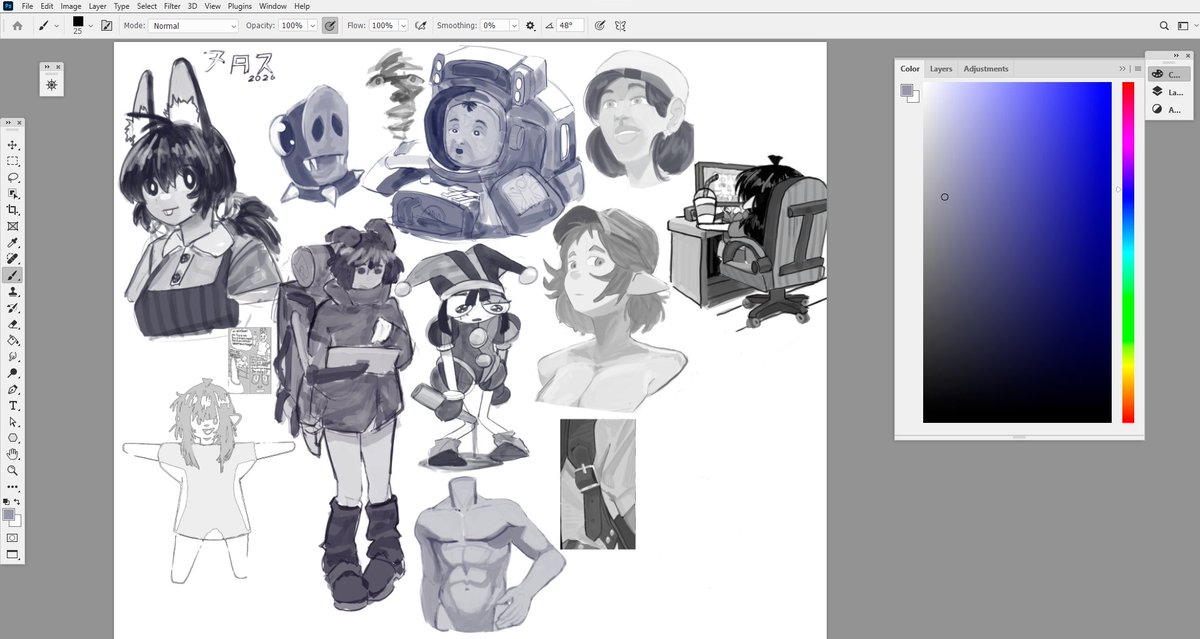Select the Pen tool

pos(13,389)
